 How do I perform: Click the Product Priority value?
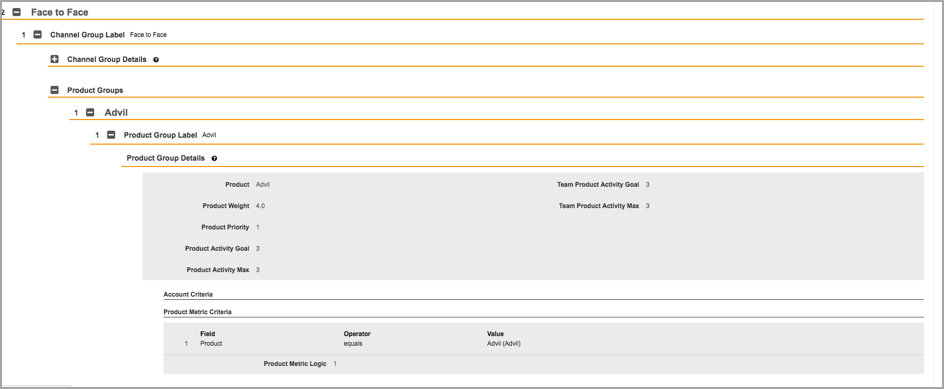258,227
